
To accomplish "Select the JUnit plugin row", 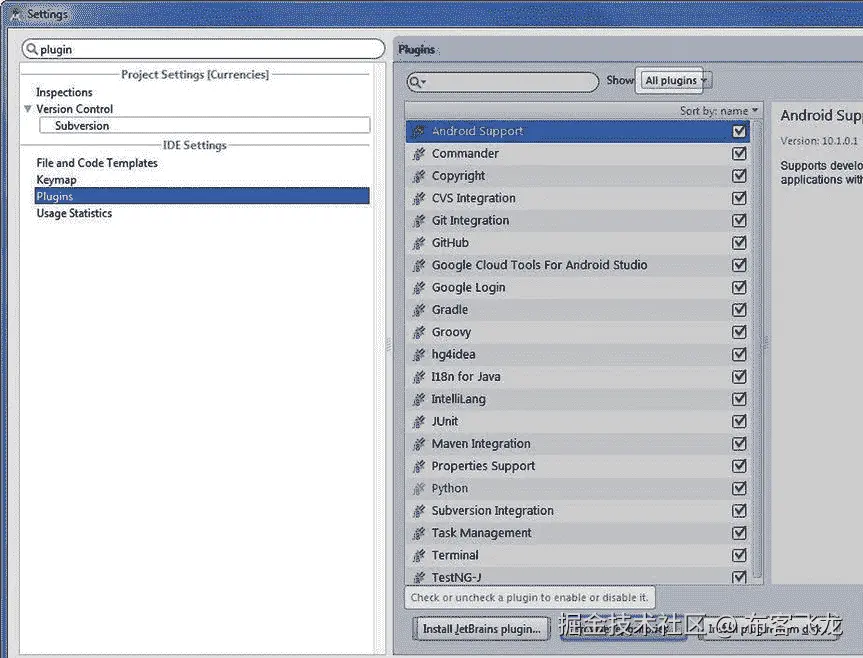I will coord(577,421).
